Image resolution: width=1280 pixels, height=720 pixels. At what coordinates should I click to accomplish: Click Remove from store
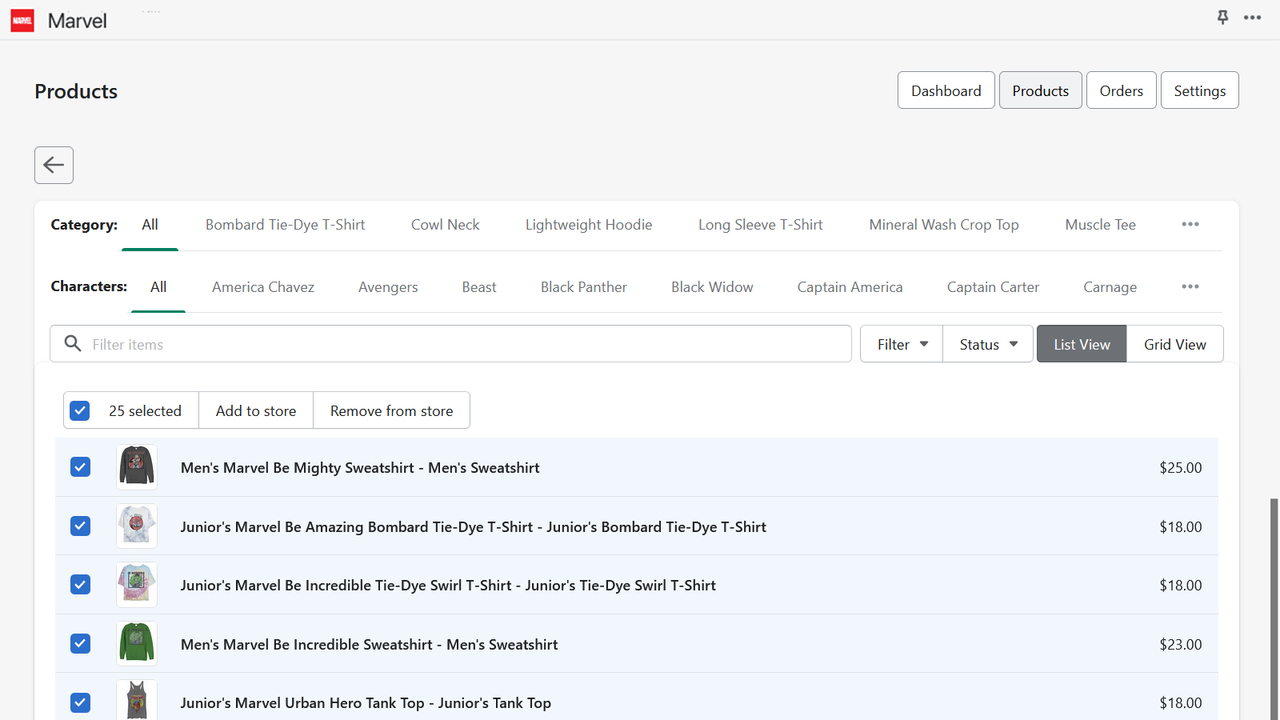tap(391, 411)
